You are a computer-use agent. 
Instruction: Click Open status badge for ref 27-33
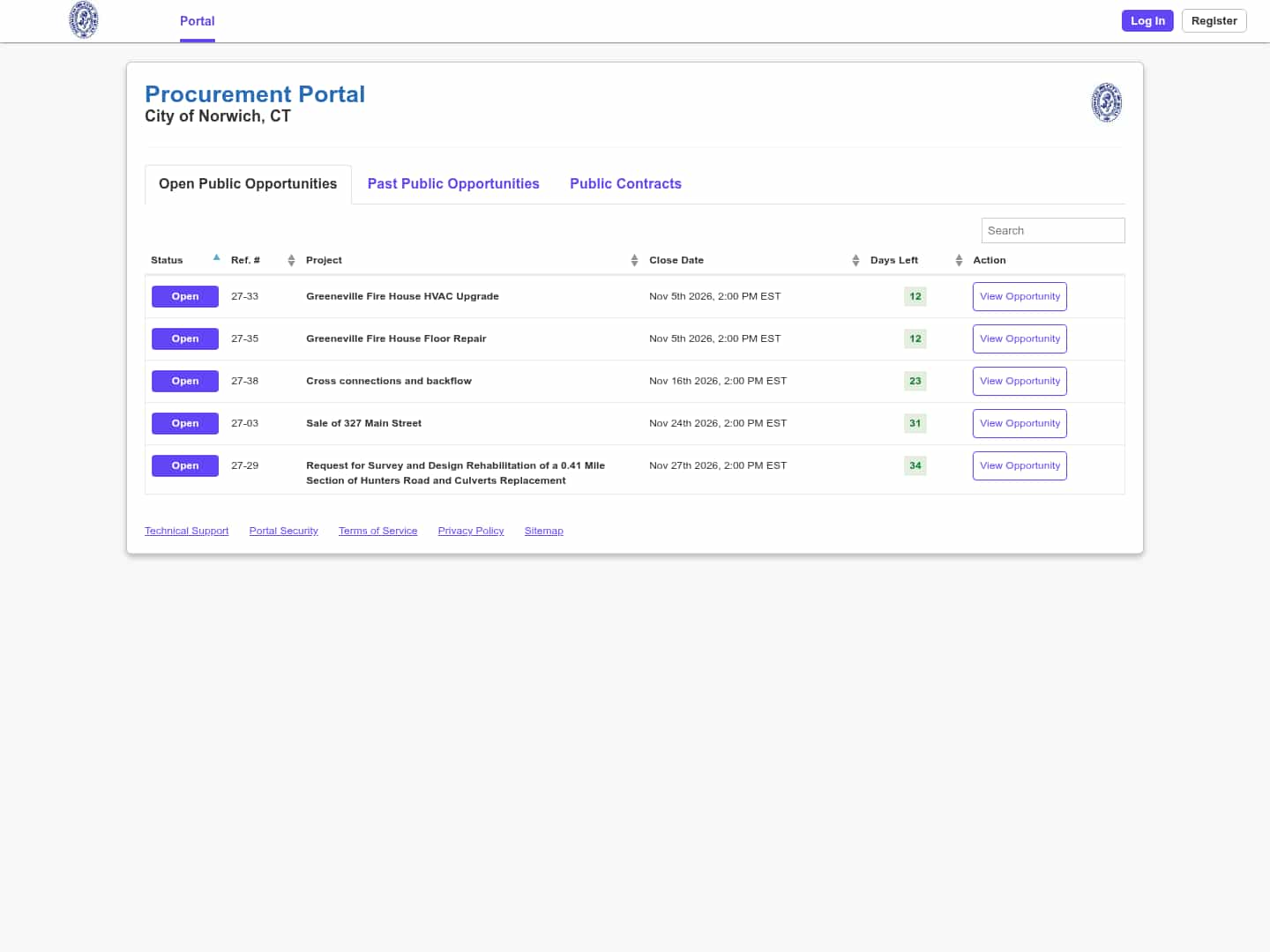tap(185, 297)
